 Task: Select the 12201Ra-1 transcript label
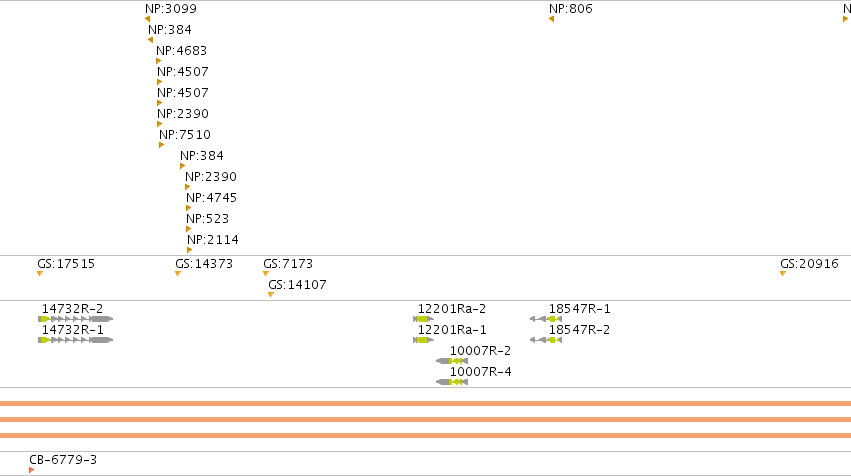[452, 330]
